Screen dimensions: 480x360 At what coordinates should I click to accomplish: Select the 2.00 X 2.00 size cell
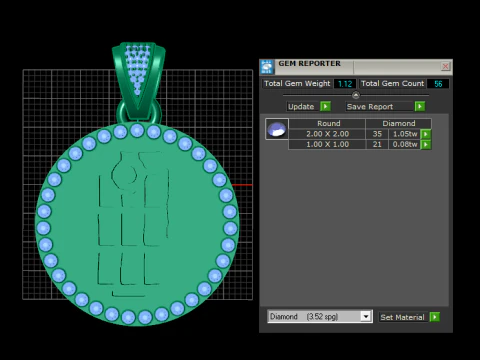[x=327, y=134]
